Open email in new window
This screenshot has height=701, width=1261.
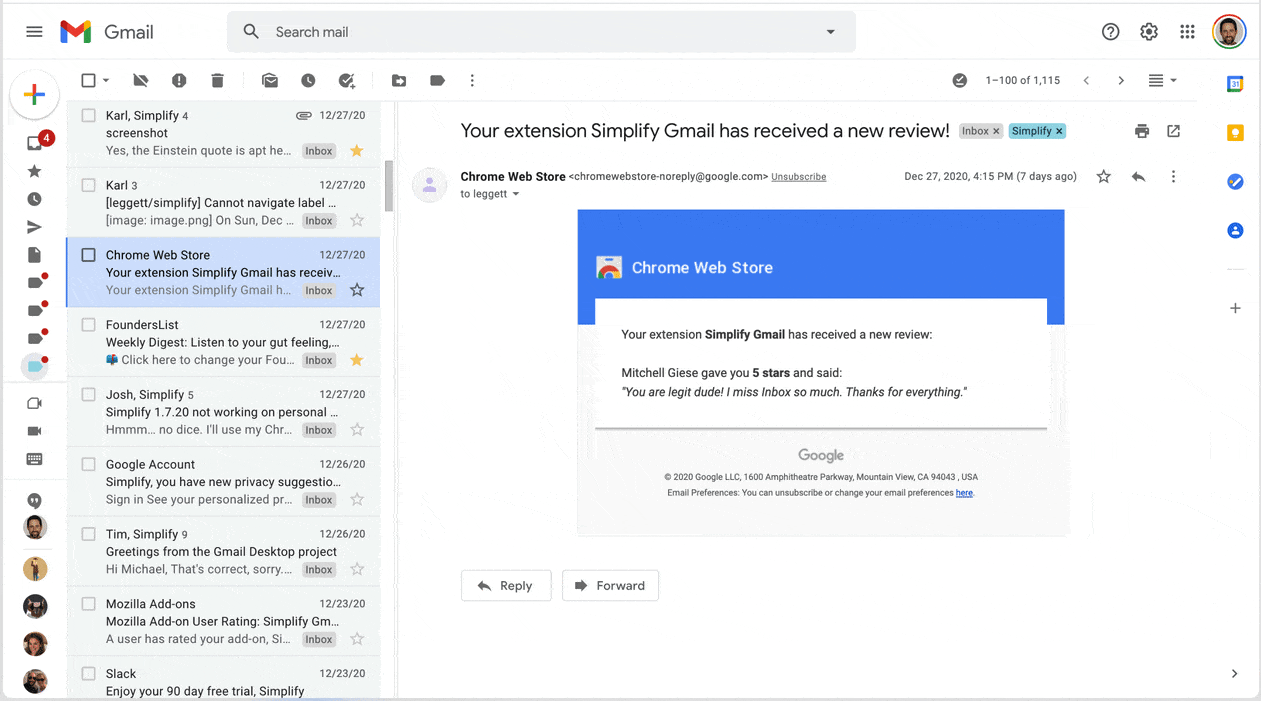tap(1174, 131)
